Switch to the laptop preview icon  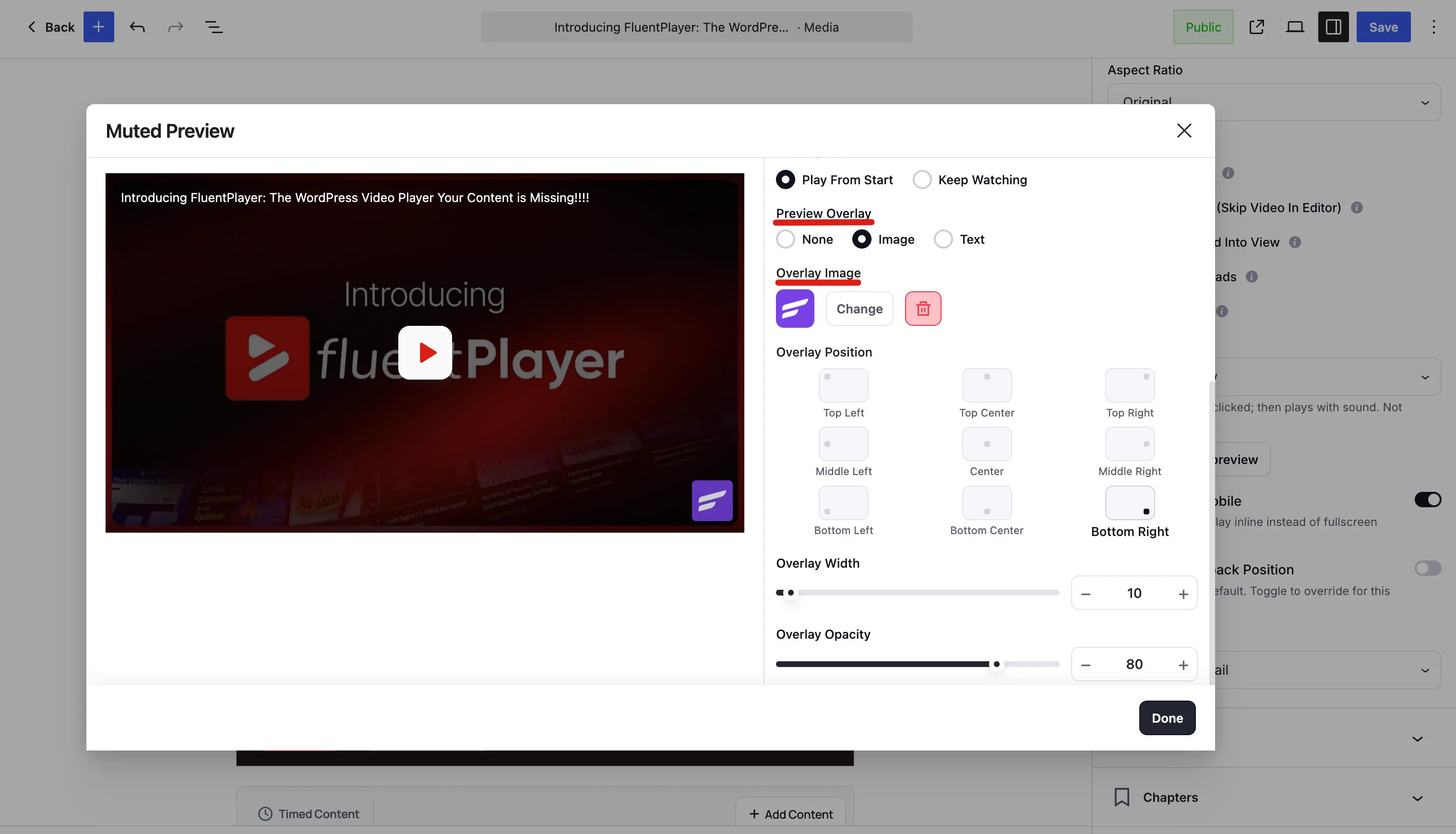(1294, 27)
